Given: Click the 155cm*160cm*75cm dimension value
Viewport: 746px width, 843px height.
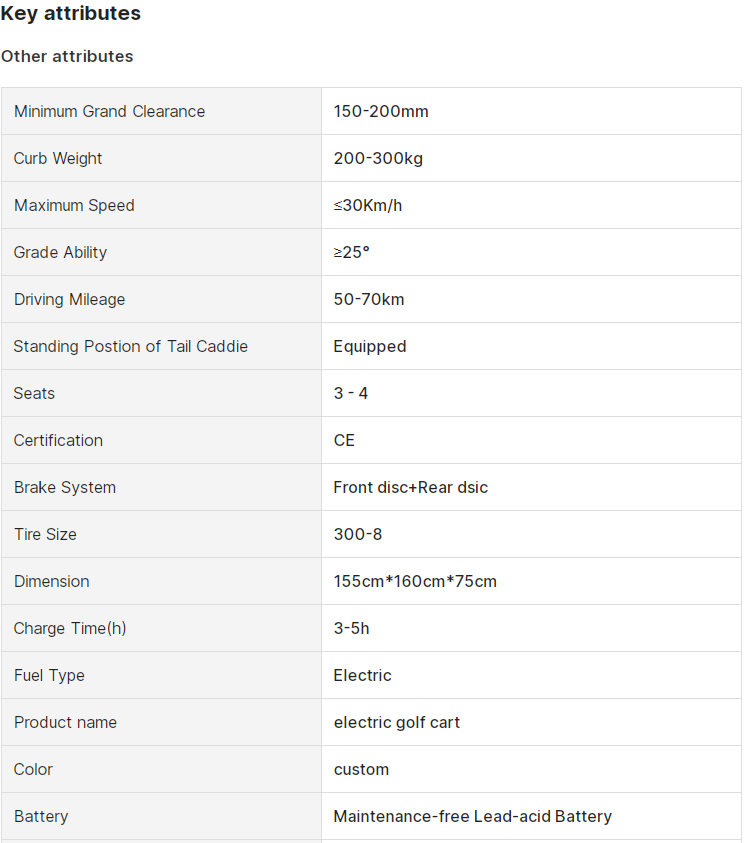Looking at the screenshot, I should tap(415, 581).
